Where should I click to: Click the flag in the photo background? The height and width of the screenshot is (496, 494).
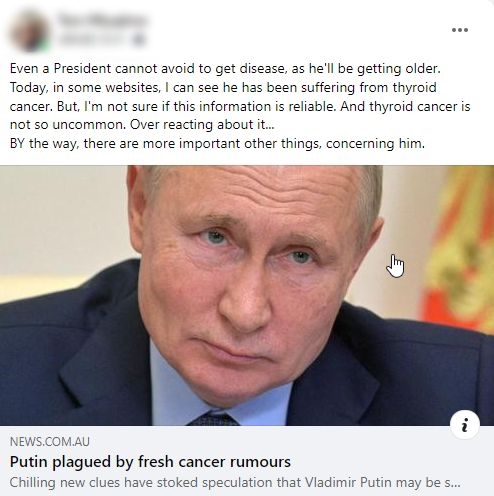[458, 248]
